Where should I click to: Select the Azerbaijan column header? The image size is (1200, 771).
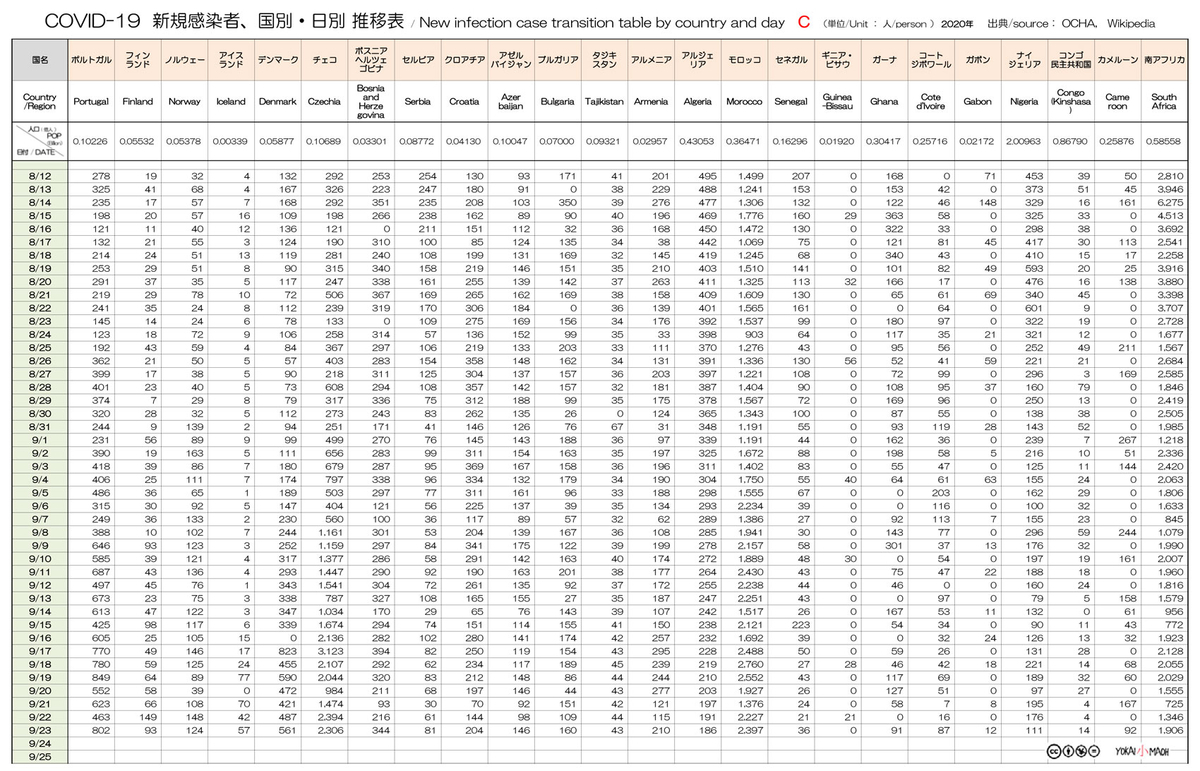click(510, 102)
